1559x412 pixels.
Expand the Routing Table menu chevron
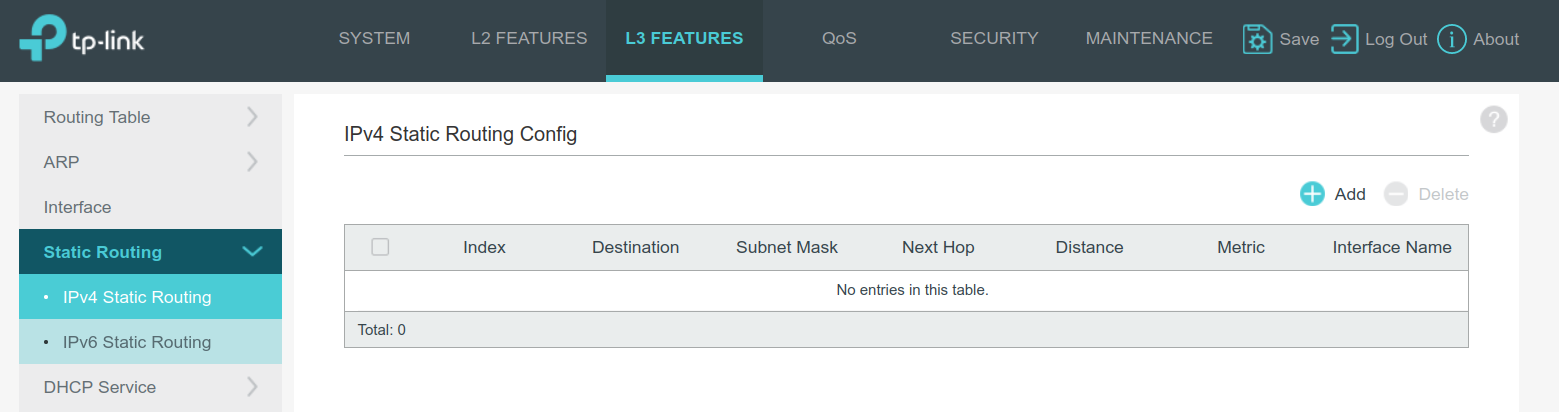(252, 117)
